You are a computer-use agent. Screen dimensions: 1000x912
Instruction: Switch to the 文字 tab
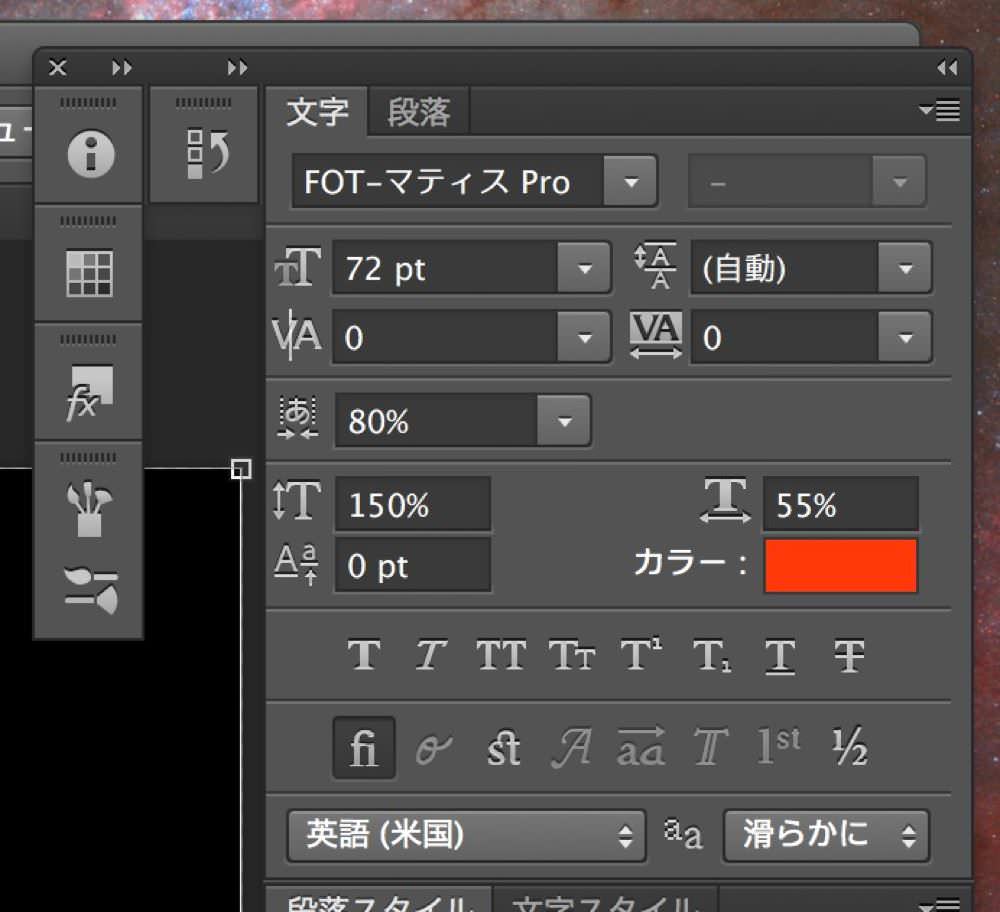[x=317, y=112]
